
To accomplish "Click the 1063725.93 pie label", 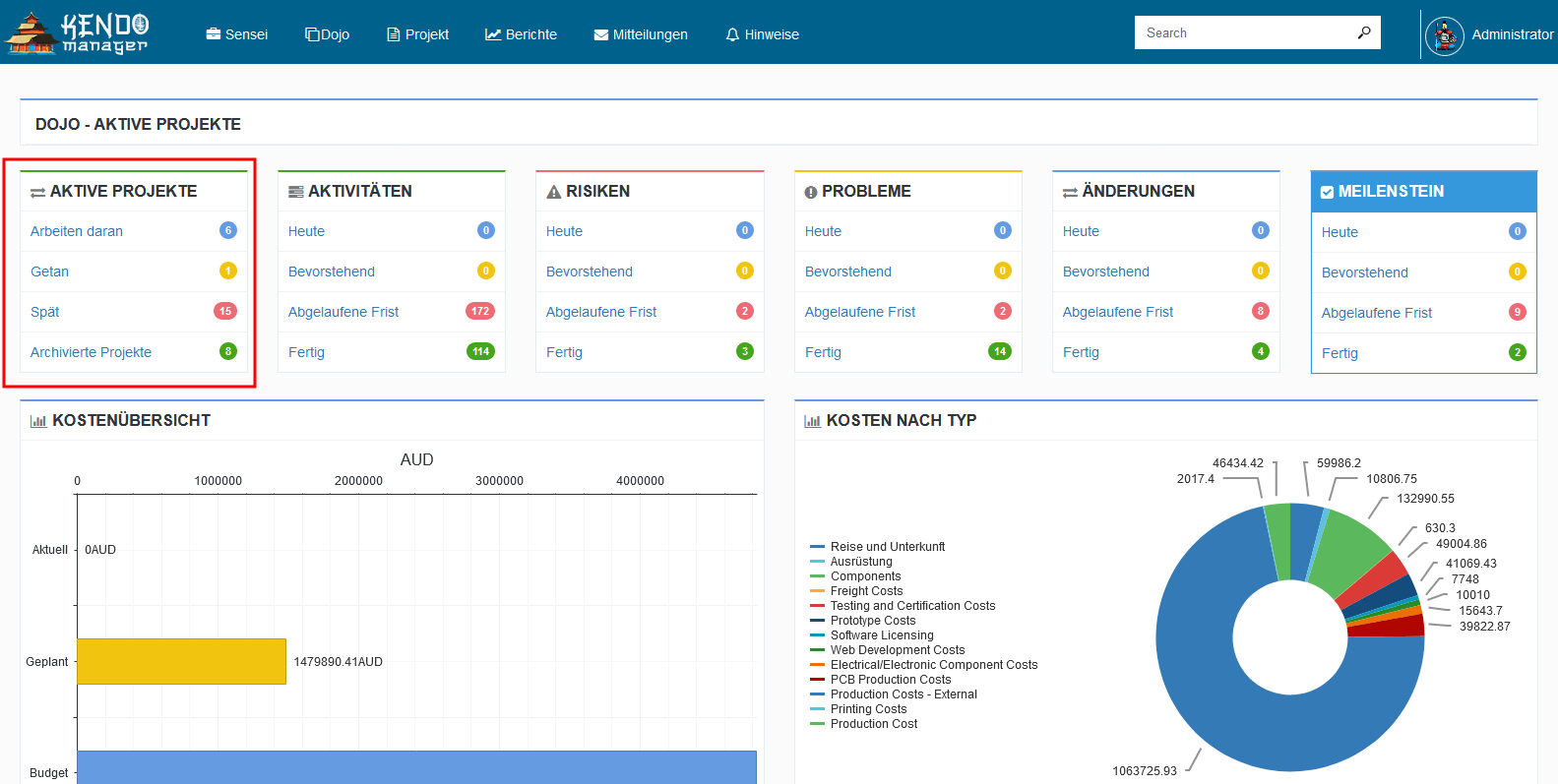I will point(1144,771).
